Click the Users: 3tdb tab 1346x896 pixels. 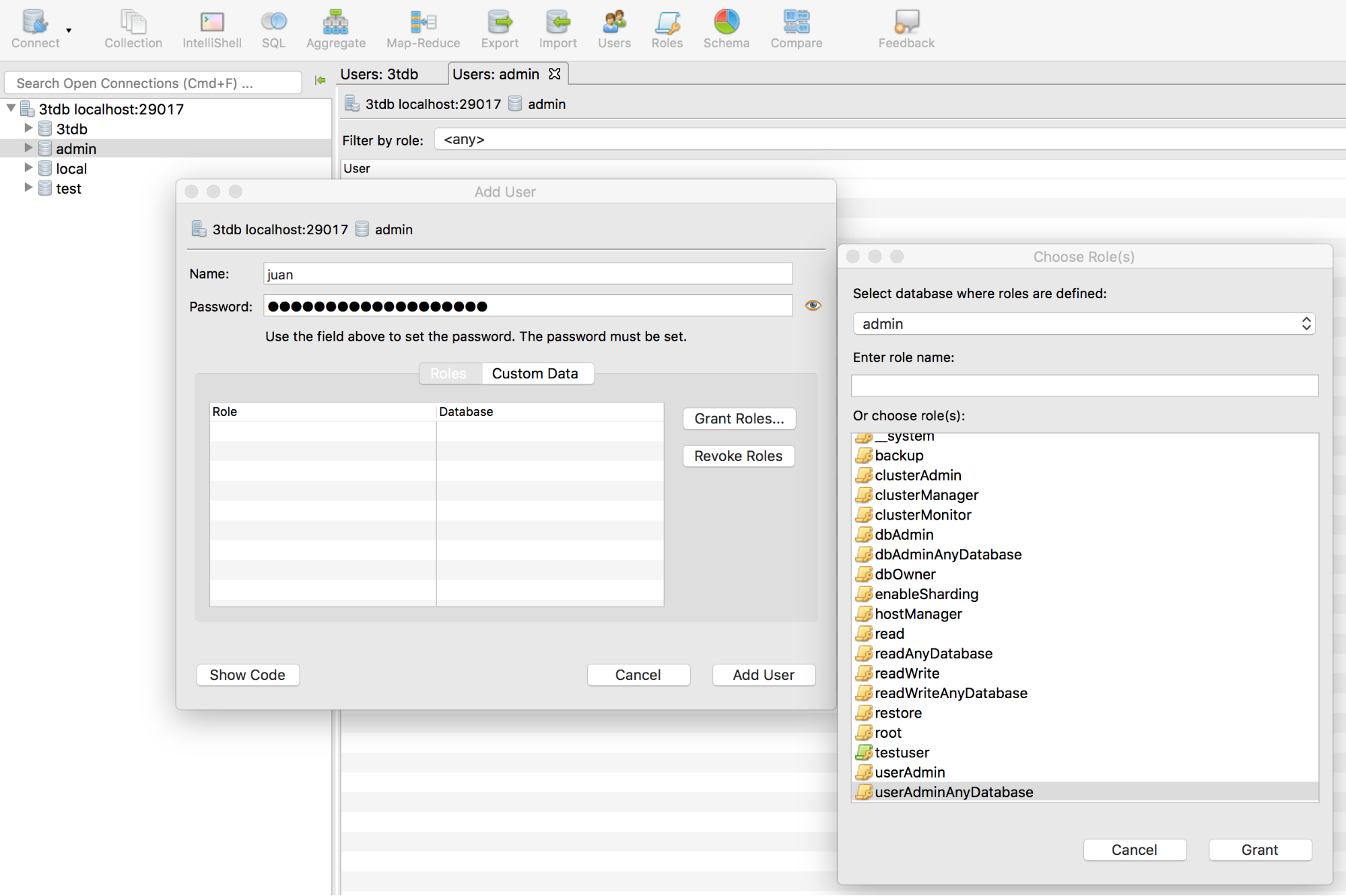point(383,73)
